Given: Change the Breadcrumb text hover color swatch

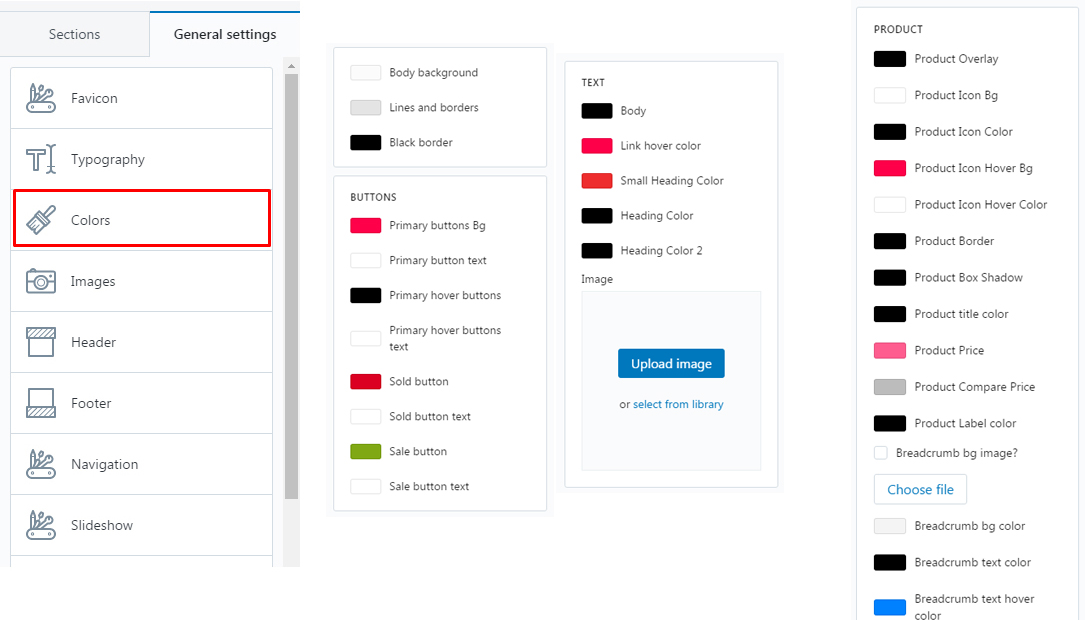Looking at the screenshot, I should [x=890, y=607].
